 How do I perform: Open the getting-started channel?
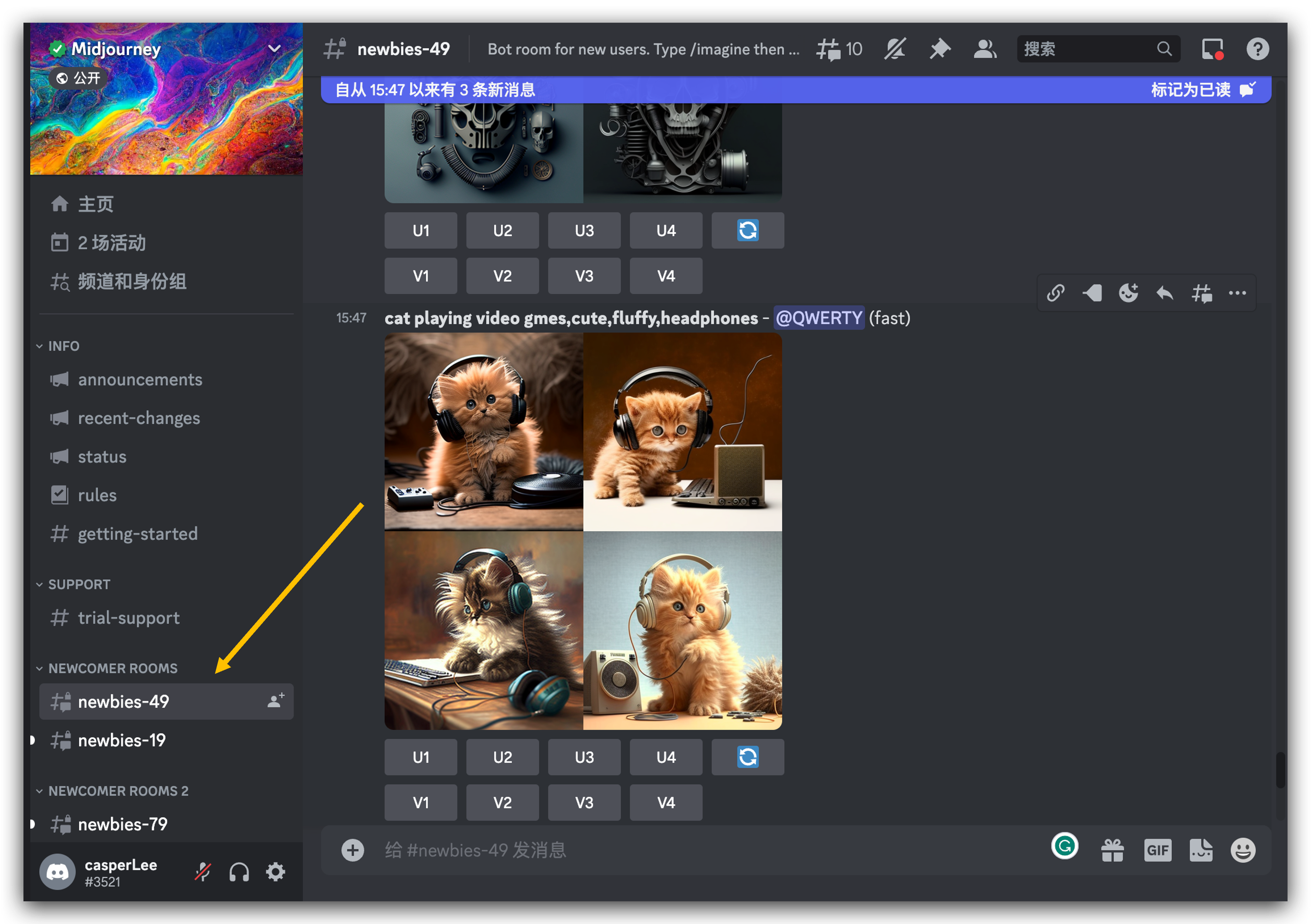[166, 533]
